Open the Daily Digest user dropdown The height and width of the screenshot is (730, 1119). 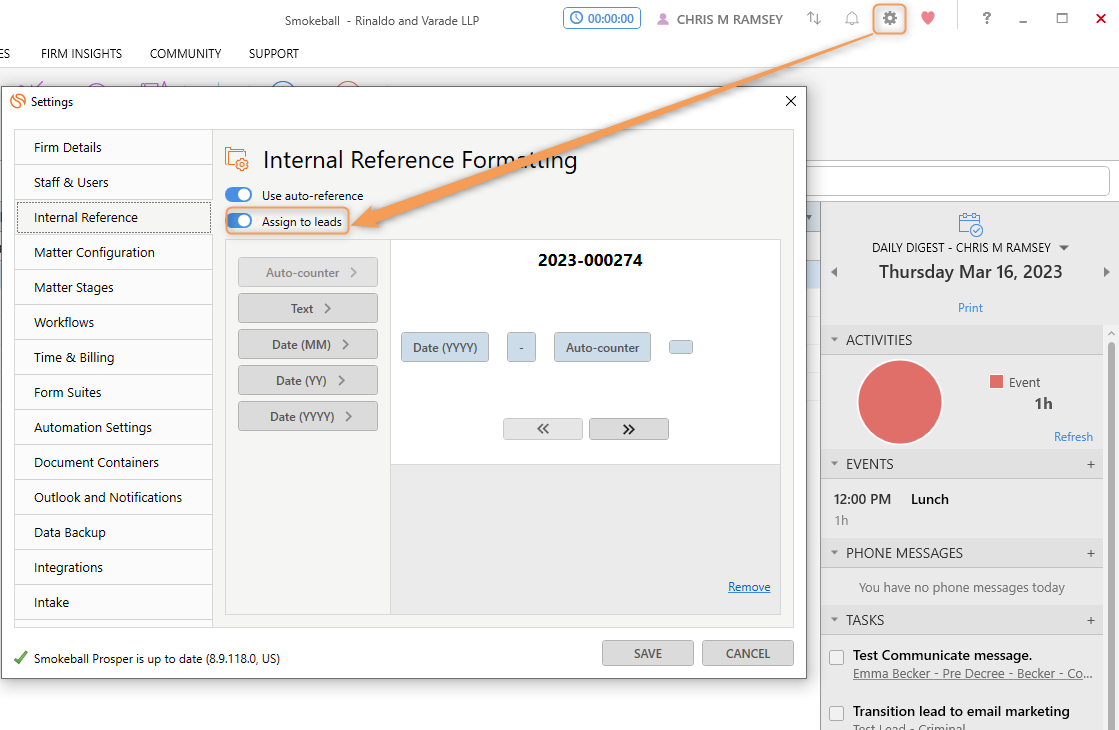coord(1064,248)
